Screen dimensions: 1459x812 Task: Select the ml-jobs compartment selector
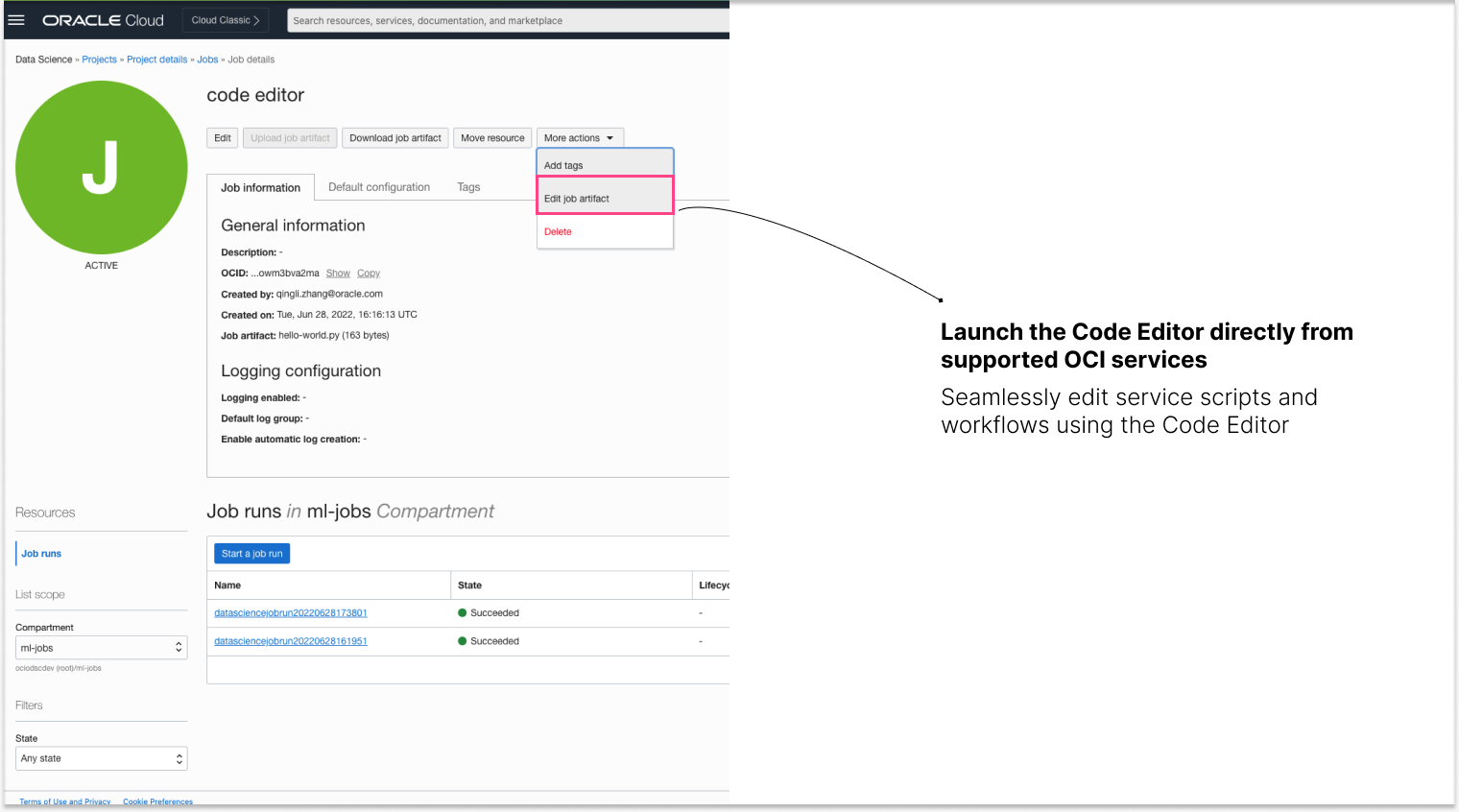96,647
